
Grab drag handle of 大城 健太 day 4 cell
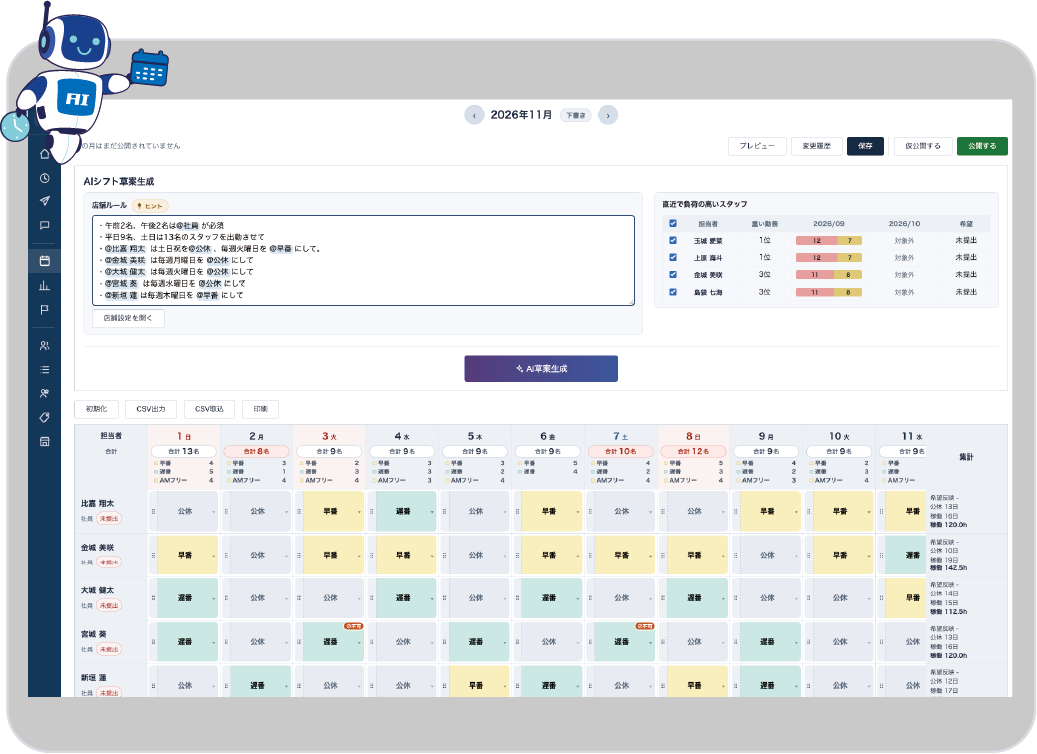pos(372,598)
